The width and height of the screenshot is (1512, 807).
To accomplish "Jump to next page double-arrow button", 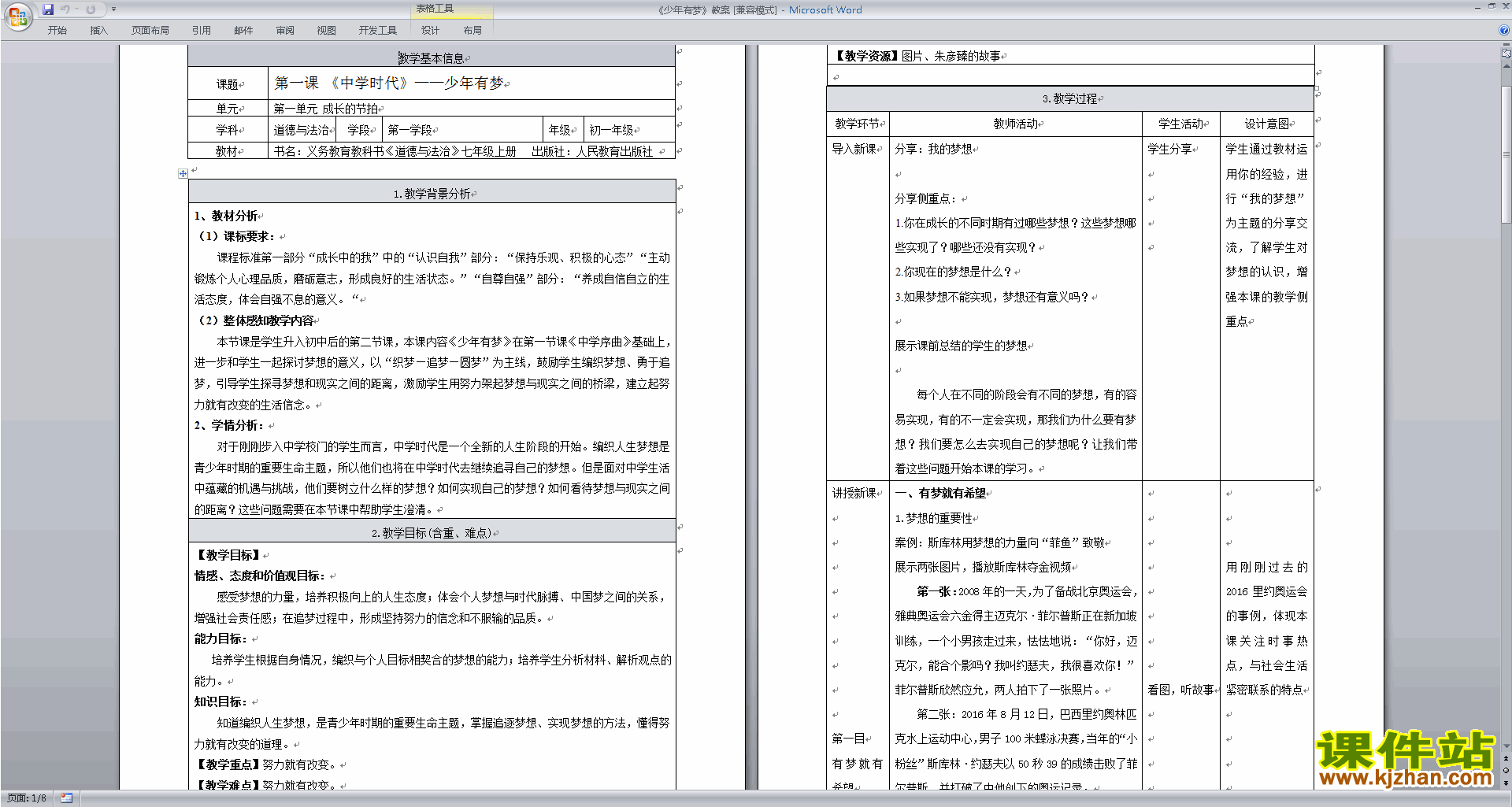I will 1506,783.
